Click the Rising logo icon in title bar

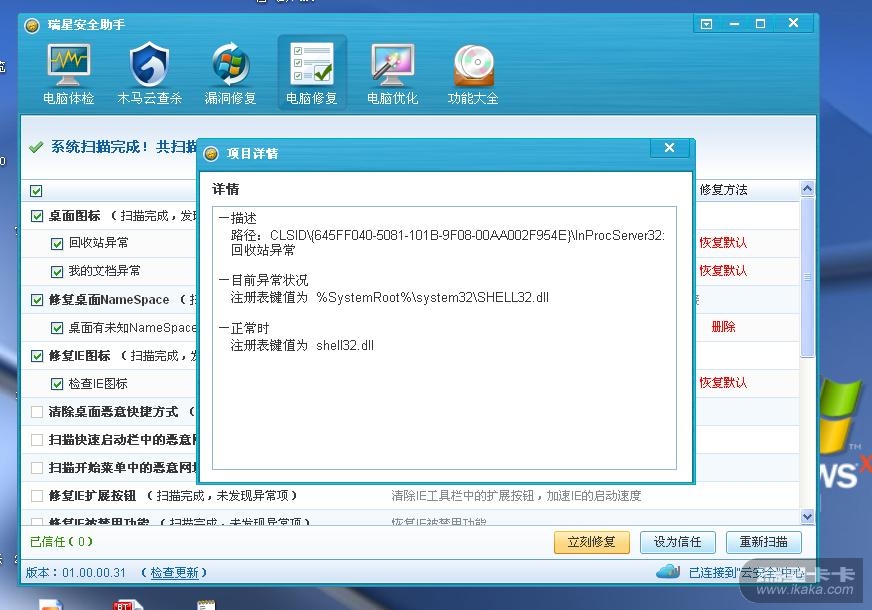pos(32,26)
